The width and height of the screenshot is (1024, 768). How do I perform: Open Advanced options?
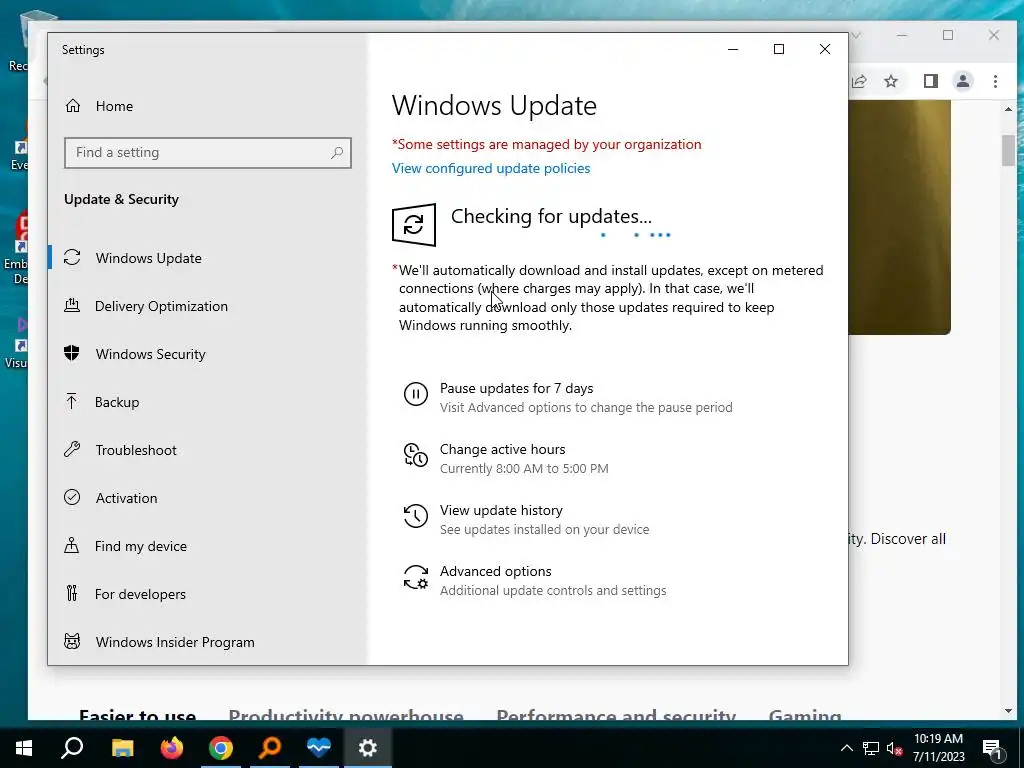point(496,571)
